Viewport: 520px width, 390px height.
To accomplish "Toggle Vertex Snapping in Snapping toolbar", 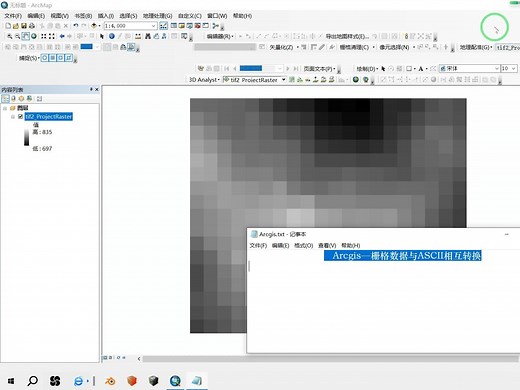I will (60, 58).
